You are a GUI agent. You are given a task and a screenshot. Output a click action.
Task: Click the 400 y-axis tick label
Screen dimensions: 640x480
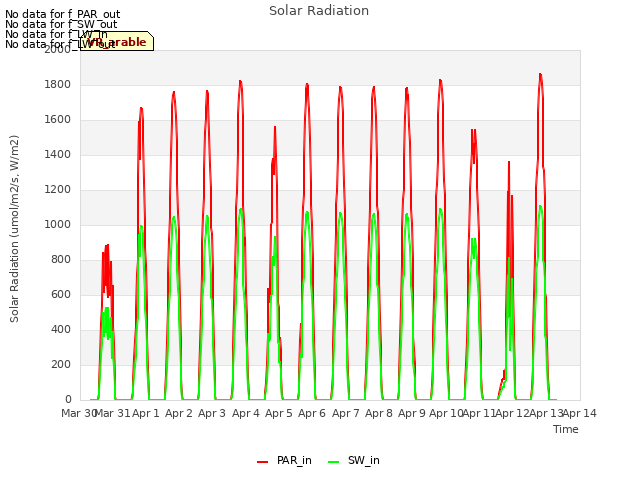[x=61, y=330]
